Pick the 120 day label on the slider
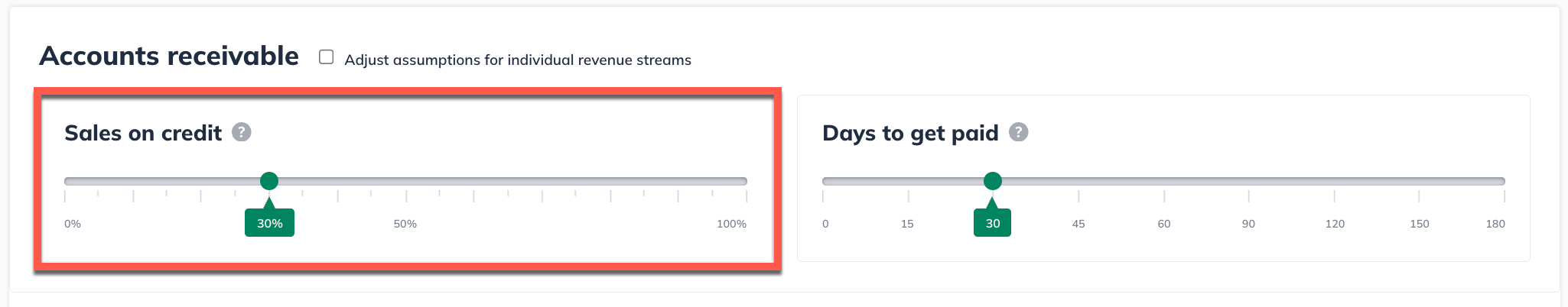Viewport: 1568px width, 307px height. 1335,224
